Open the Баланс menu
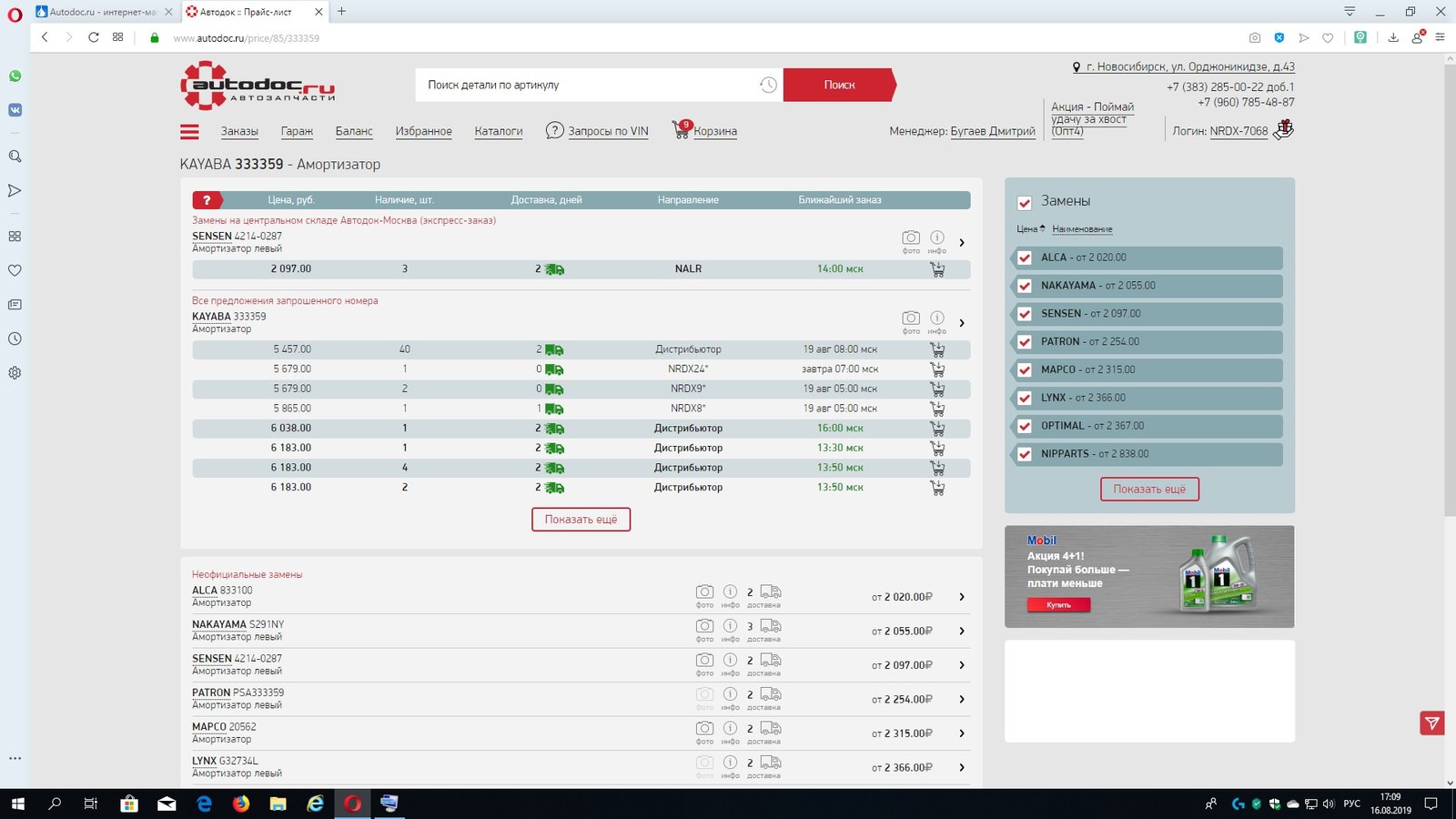The height and width of the screenshot is (819, 1456). (354, 131)
